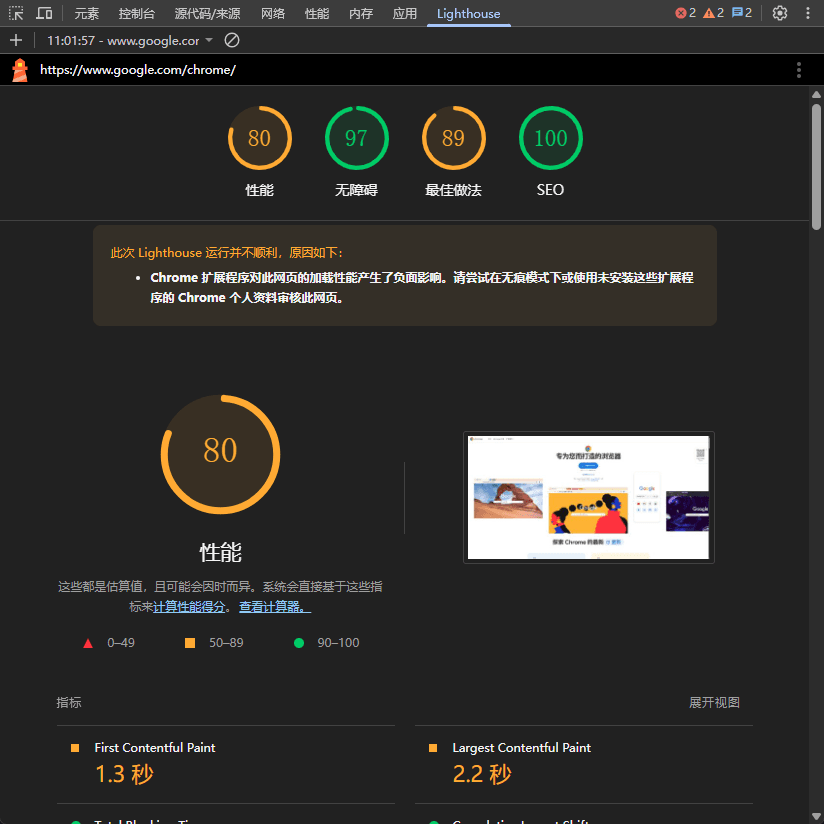Open the 计算性能得分 link

(189, 607)
